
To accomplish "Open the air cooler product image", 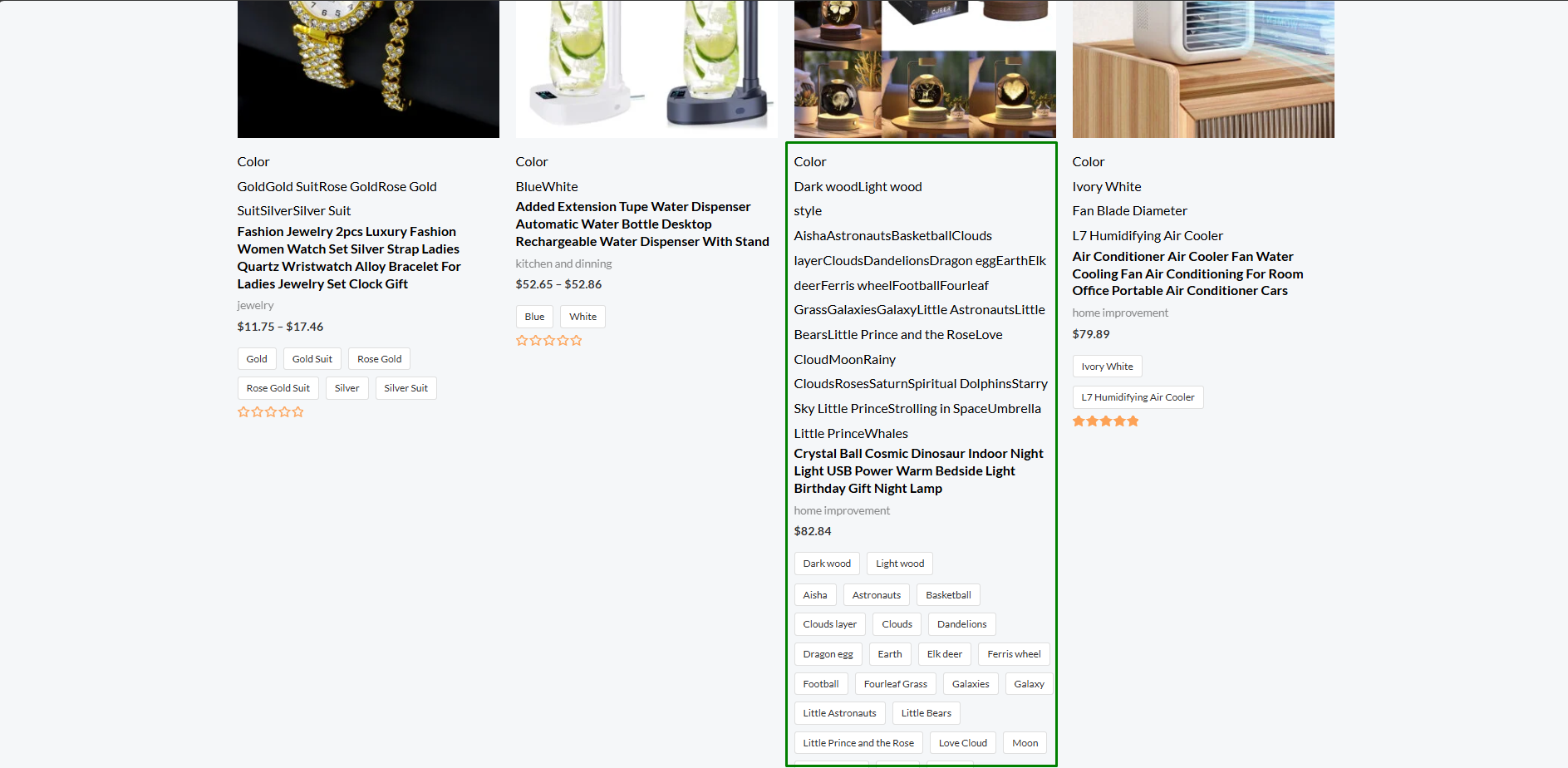I will [1203, 69].
